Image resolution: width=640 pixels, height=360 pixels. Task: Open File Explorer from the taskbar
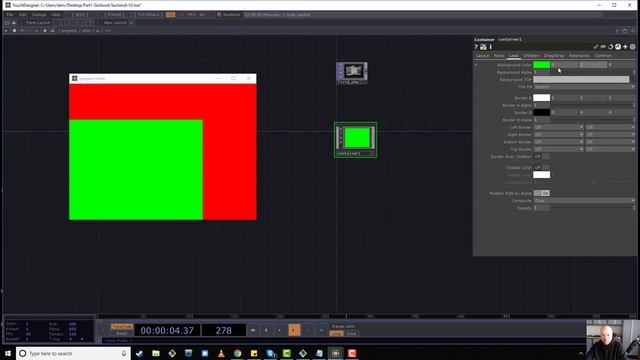pos(156,353)
